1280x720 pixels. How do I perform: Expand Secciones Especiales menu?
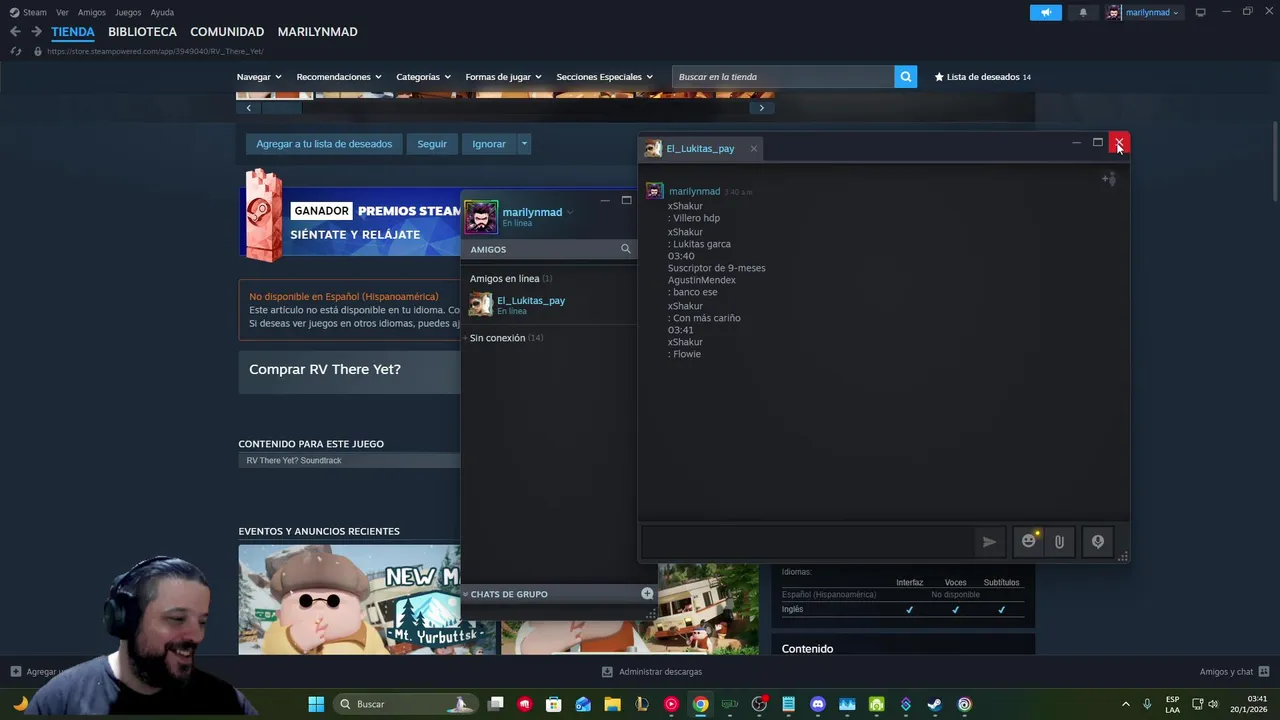604,77
